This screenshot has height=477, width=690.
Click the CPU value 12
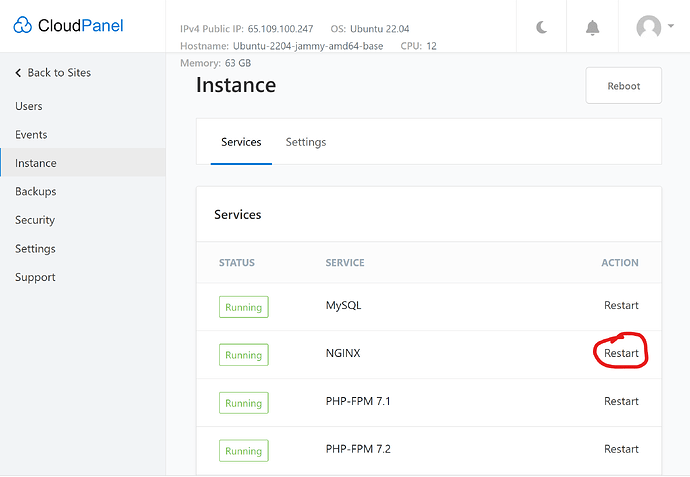pos(431,46)
